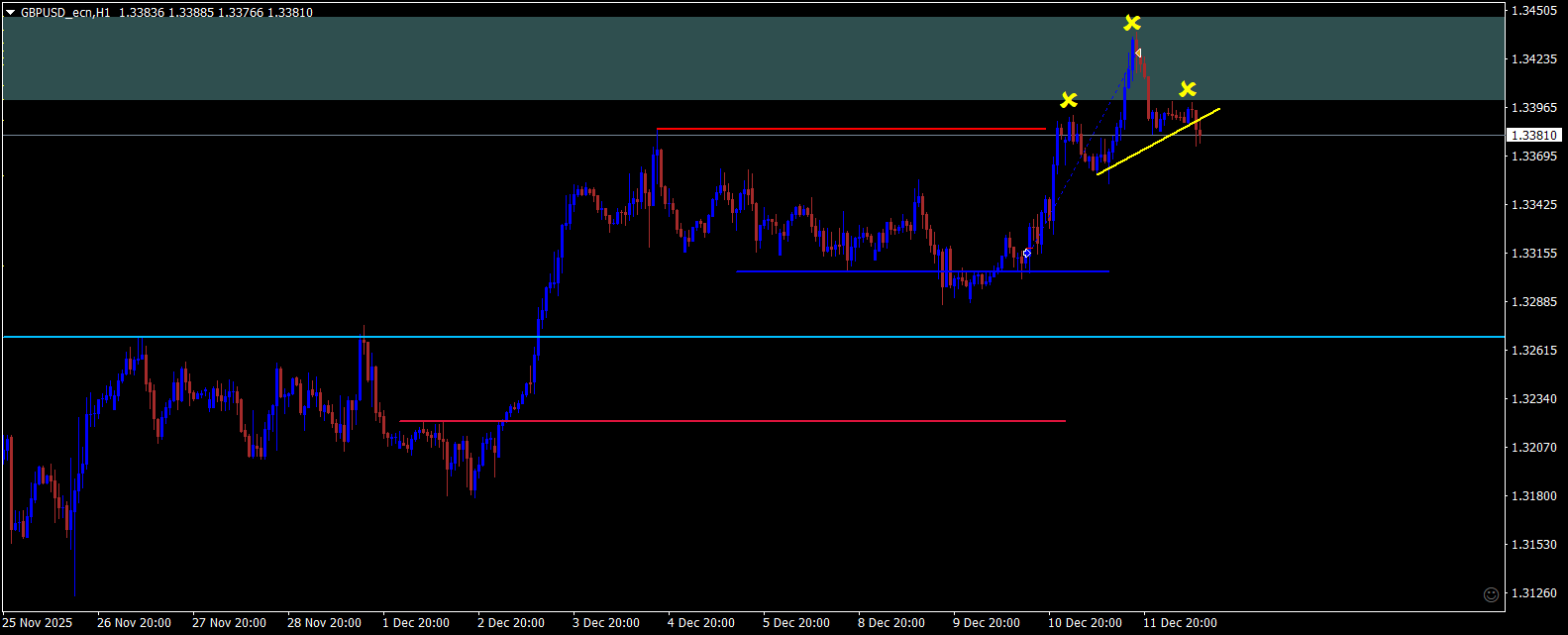Select the highest yellow X marker
Image resolution: width=1568 pixels, height=635 pixels.
click(x=1132, y=23)
